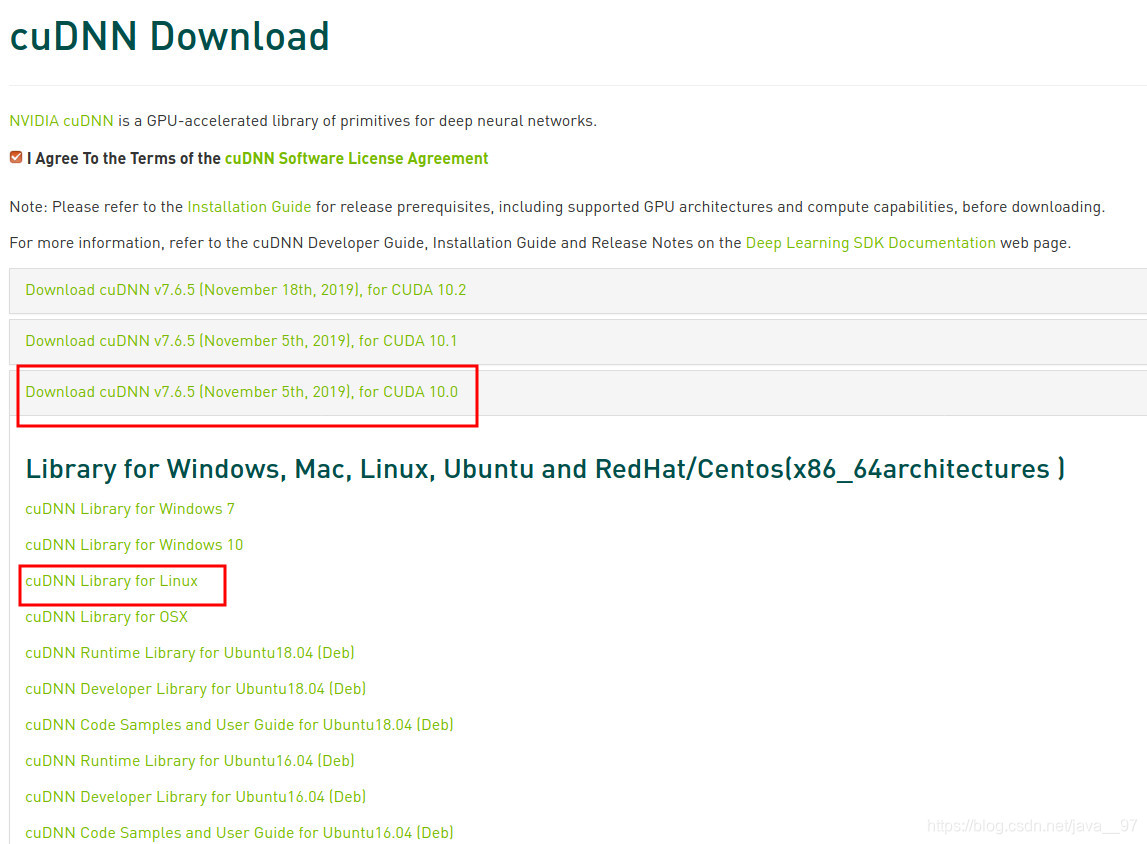Uncheck the I Agree To the Terms checkbox
The height and width of the screenshot is (844, 1147).
[16, 157]
